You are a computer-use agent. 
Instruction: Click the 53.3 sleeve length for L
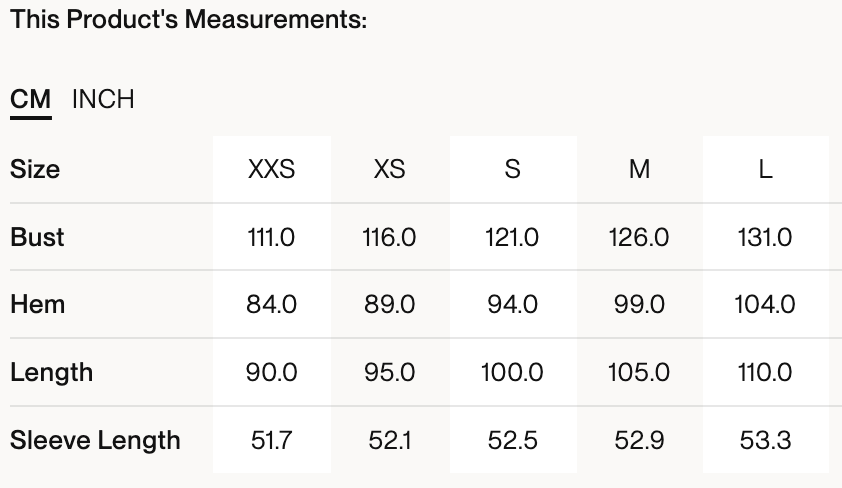point(765,440)
